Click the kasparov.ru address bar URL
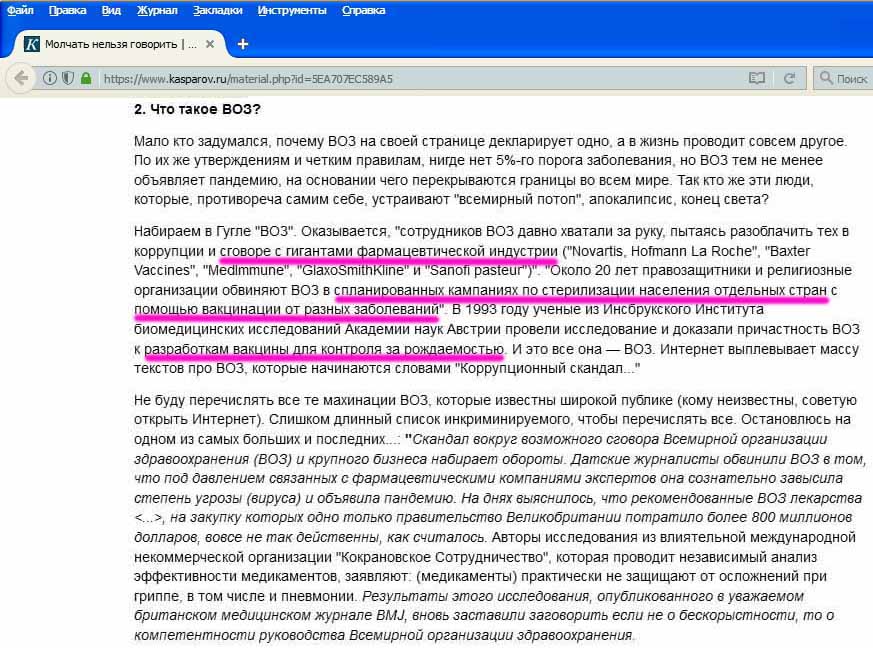This screenshot has width=873, height=648. 248,79
